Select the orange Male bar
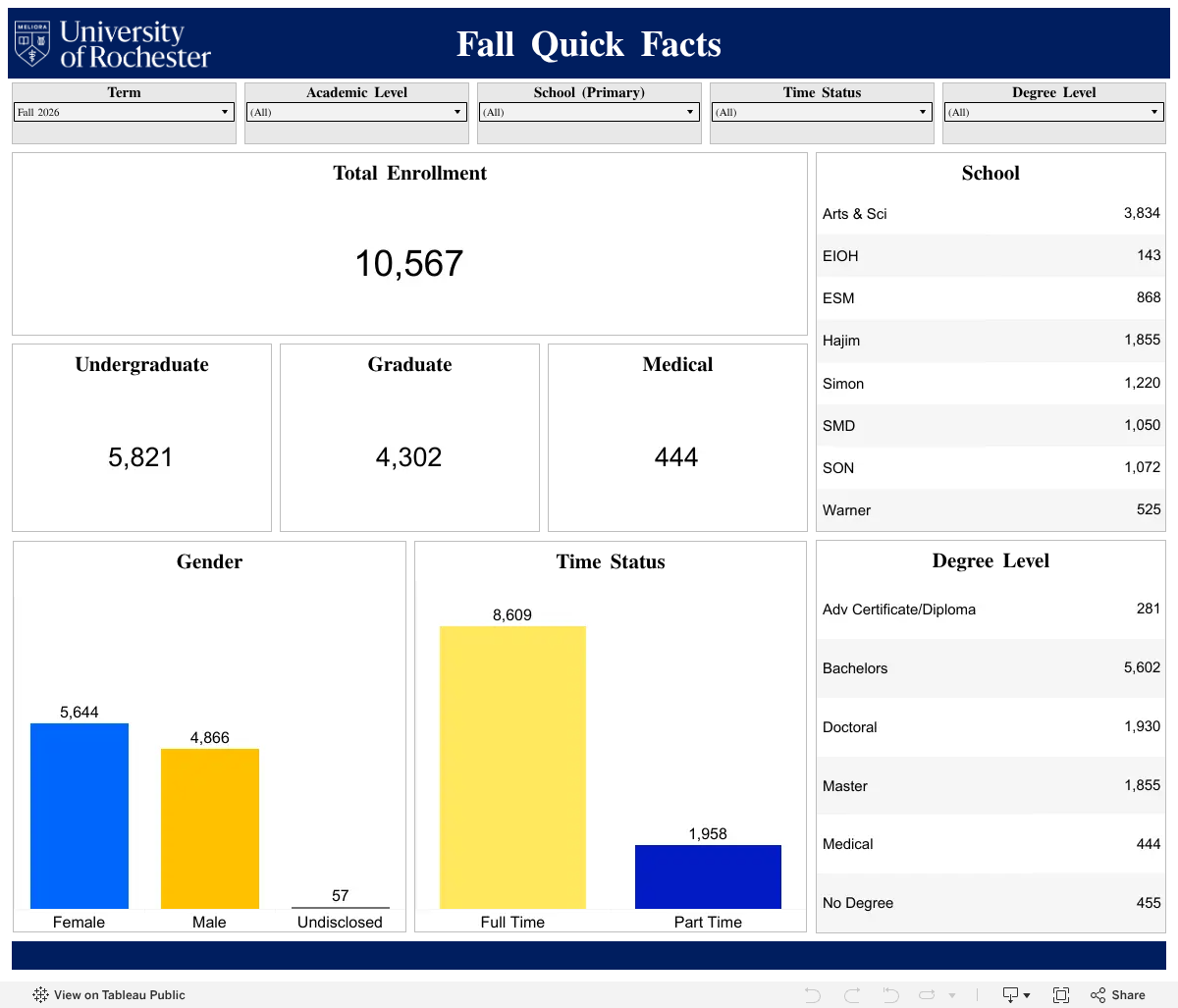The width and height of the screenshot is (1178, 1008). point(210,828)
